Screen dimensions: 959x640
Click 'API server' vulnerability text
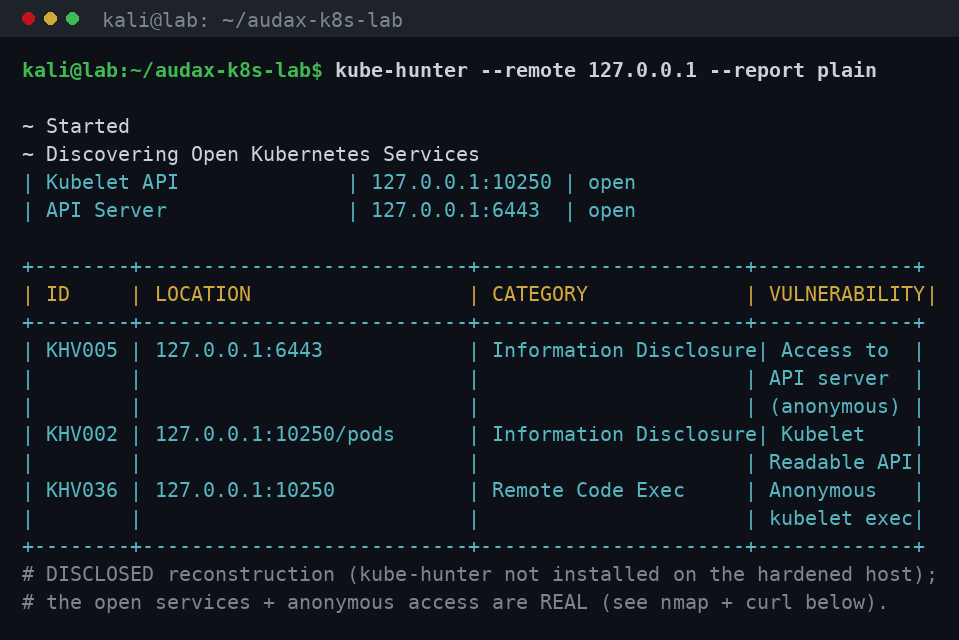point(828,379)
